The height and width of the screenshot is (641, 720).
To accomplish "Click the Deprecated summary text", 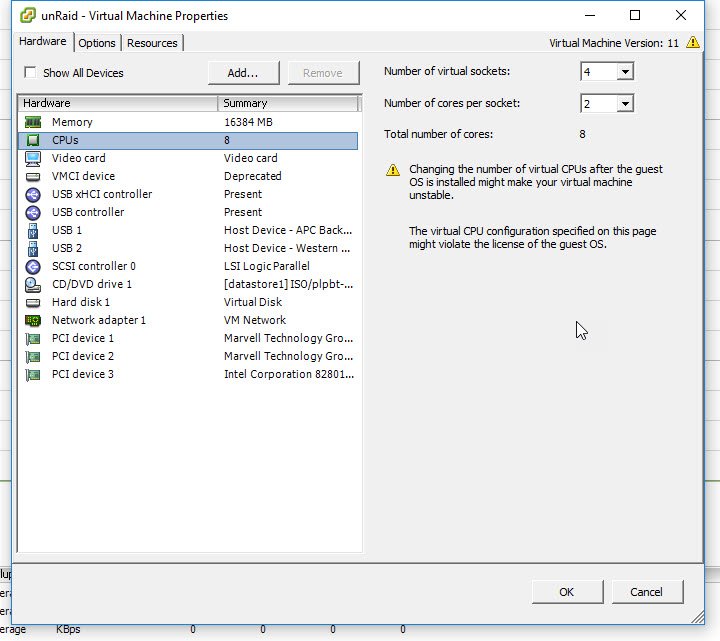I will (253, 176).
